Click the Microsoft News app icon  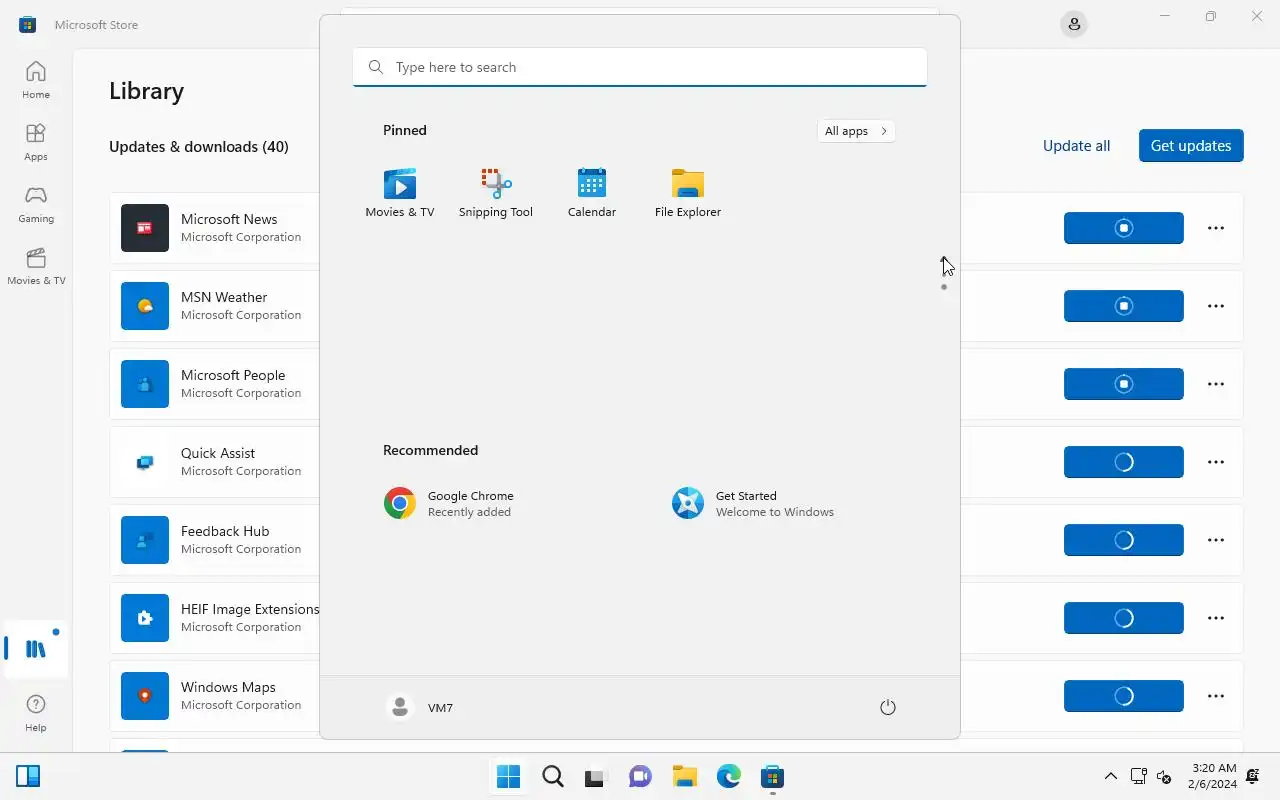tap(145, 228)
